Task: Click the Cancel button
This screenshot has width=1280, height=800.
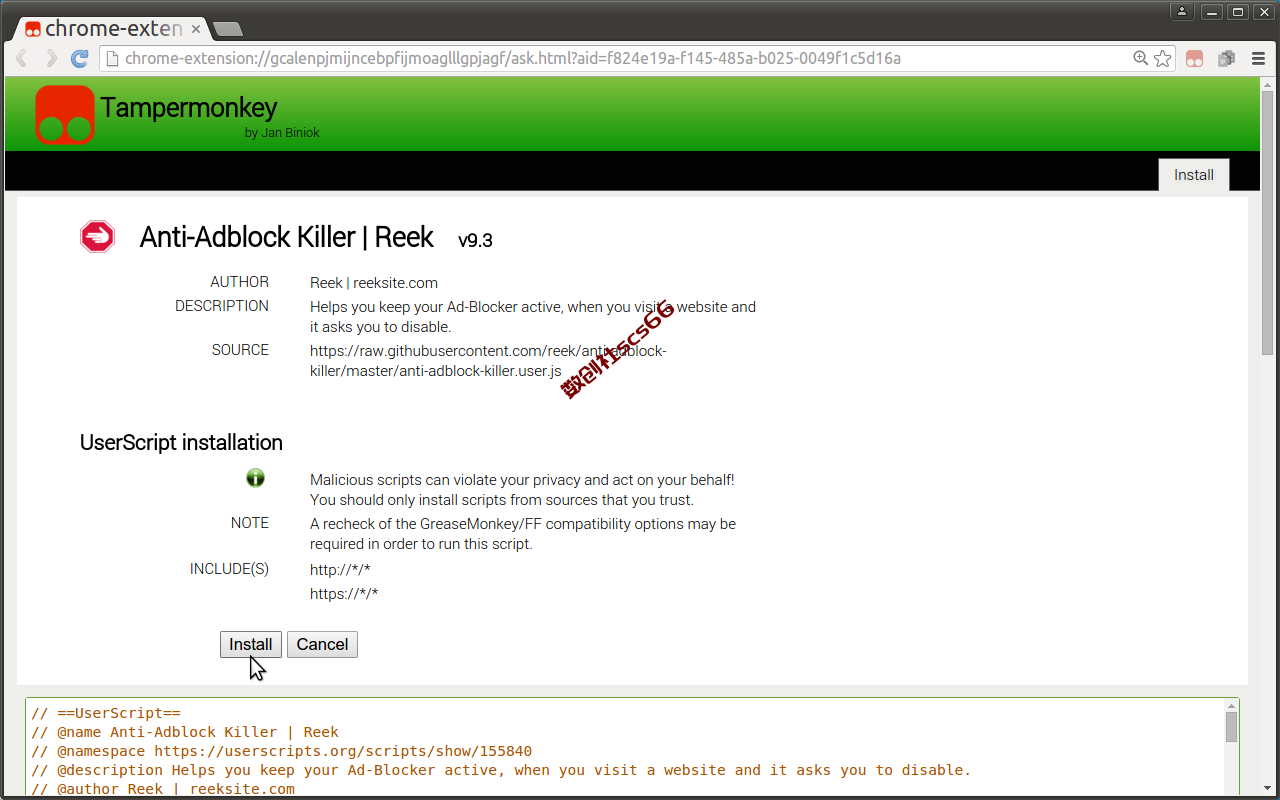Action: (x=322, y=644)
